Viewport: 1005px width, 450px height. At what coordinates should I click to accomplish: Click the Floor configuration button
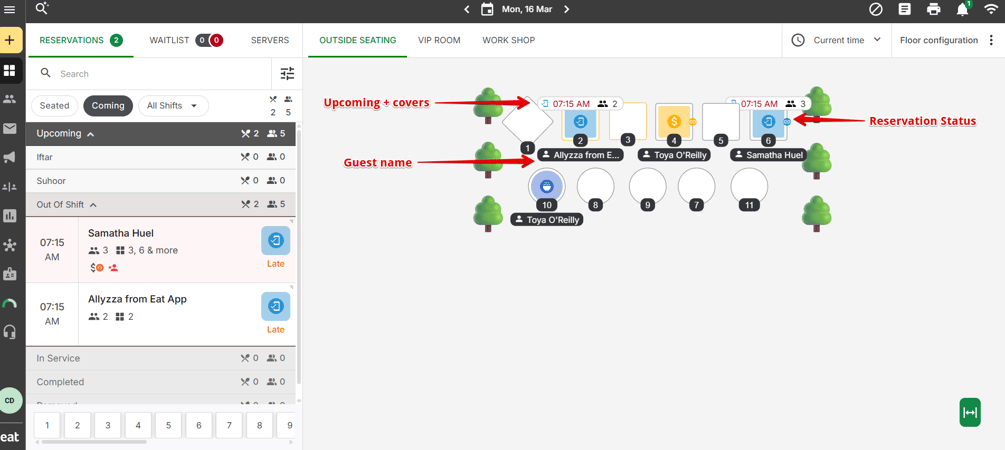click(x=938, y=40)
